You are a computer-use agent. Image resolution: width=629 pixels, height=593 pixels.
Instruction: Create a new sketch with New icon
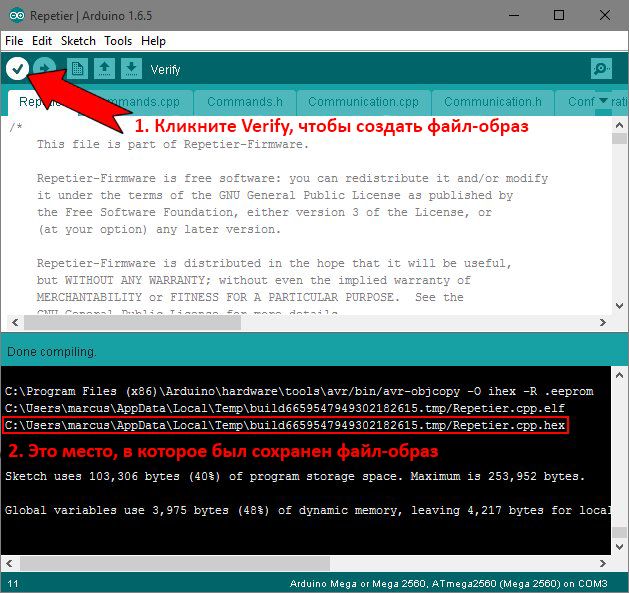(78, 69)
